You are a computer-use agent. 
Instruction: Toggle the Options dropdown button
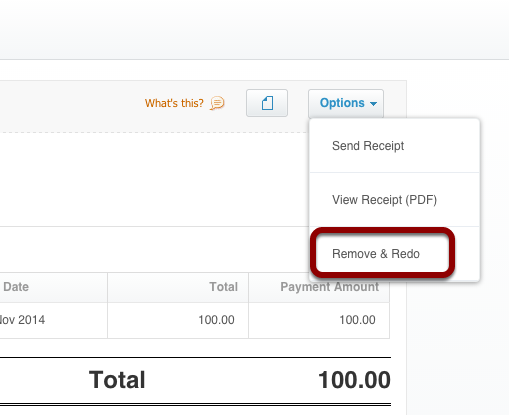point(346,103)
